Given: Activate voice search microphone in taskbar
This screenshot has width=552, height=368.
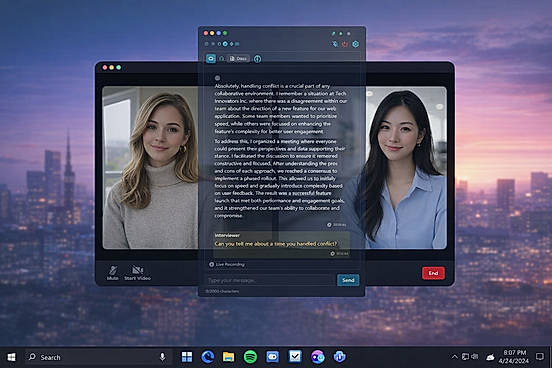Looking at the screenshot, I should pos(162,357).
